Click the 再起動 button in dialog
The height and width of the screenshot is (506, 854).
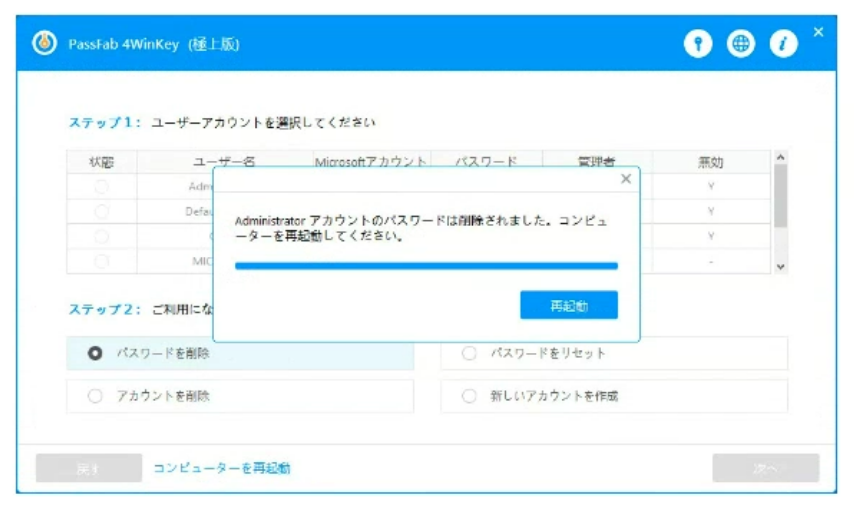tap(569, 305)
